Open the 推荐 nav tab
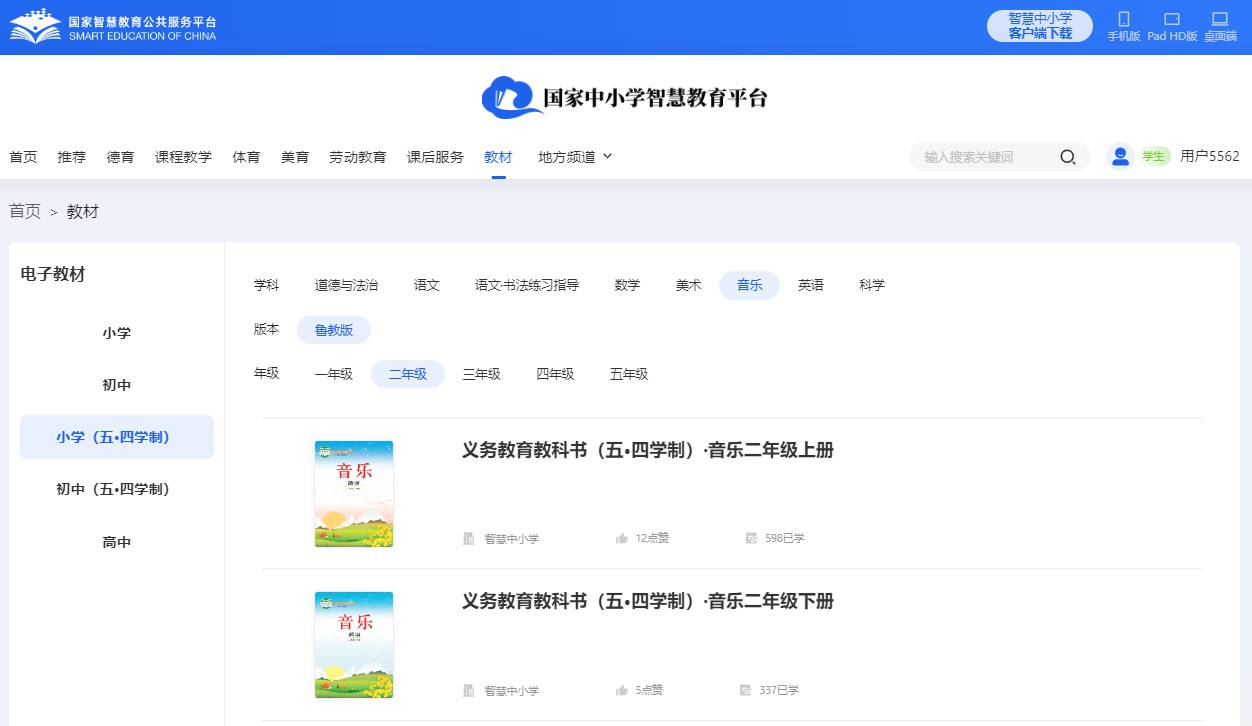Image resolution: width=1252 pixels, height=726 pixels. coord(72,157)
